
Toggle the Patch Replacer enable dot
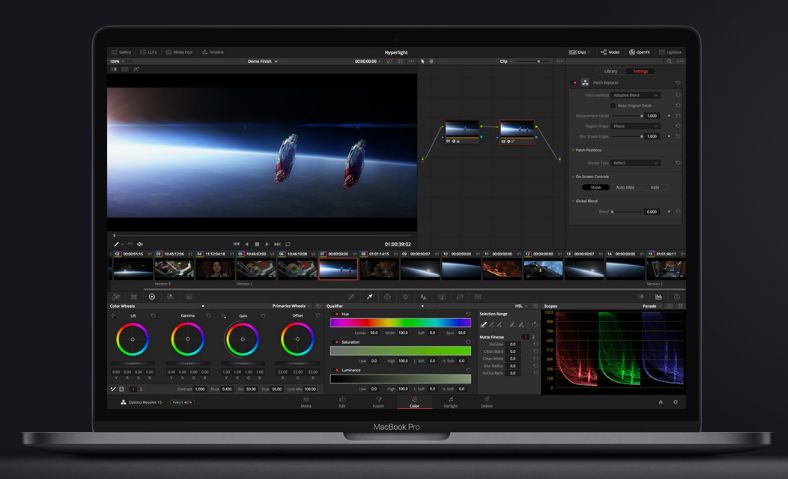575,83
